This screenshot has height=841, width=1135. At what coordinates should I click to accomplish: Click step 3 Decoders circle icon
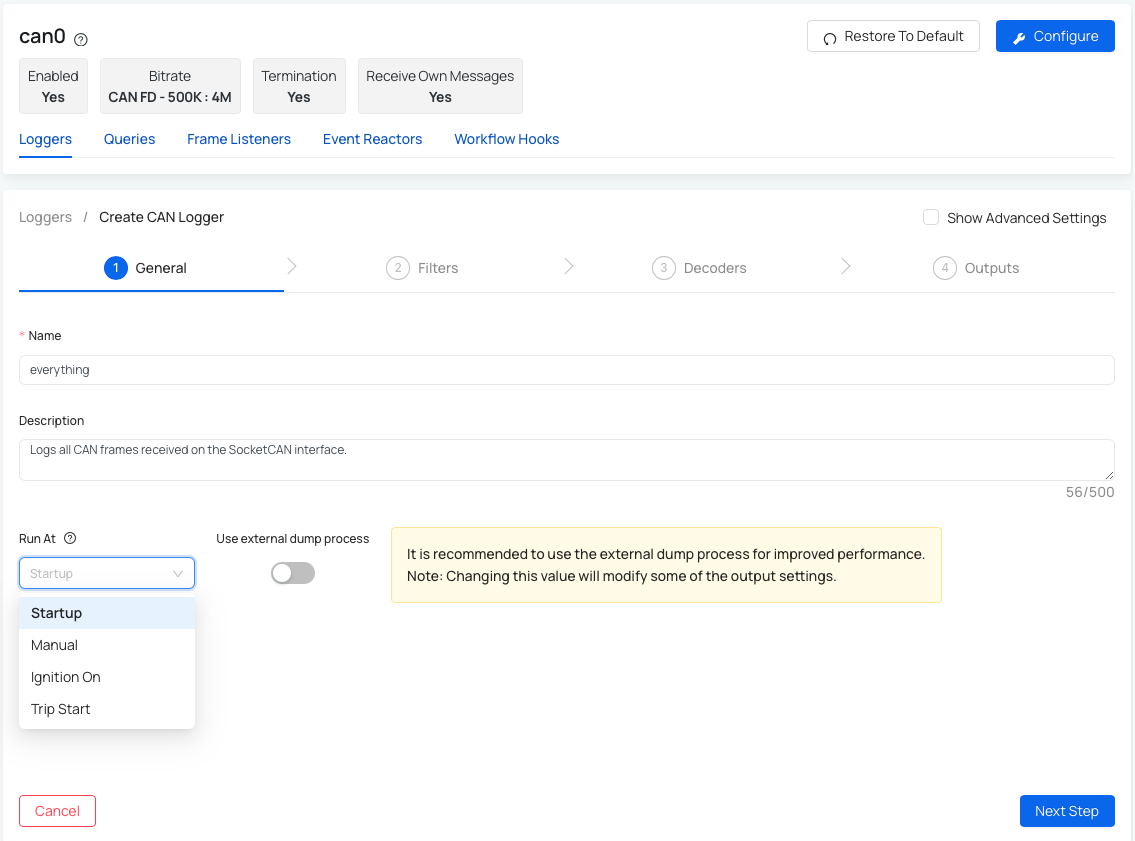coord(663,268)
